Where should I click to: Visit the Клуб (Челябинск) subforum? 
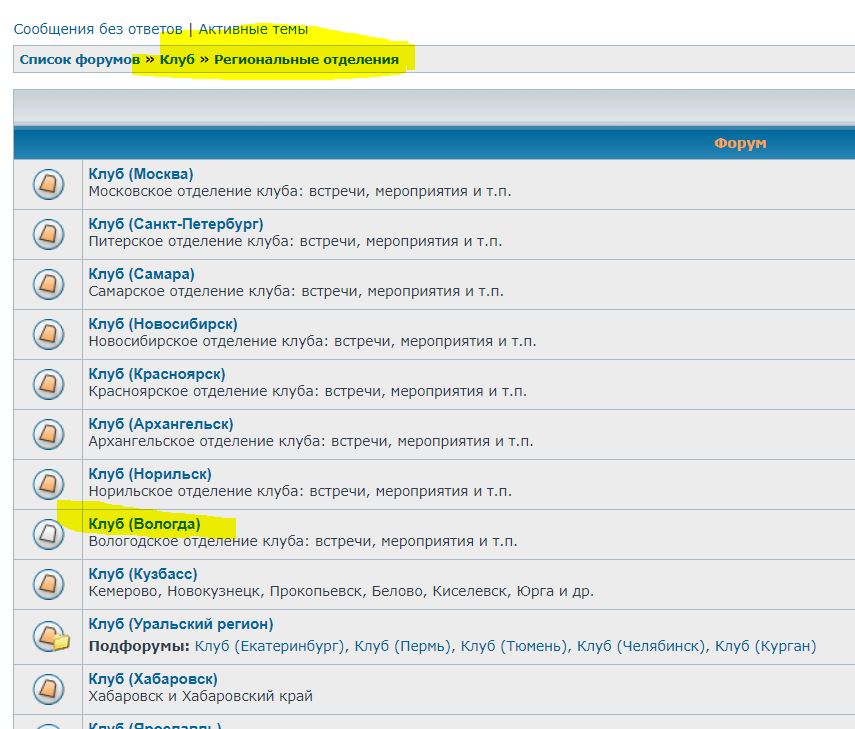pyautogui.click(x=641, y=646)
